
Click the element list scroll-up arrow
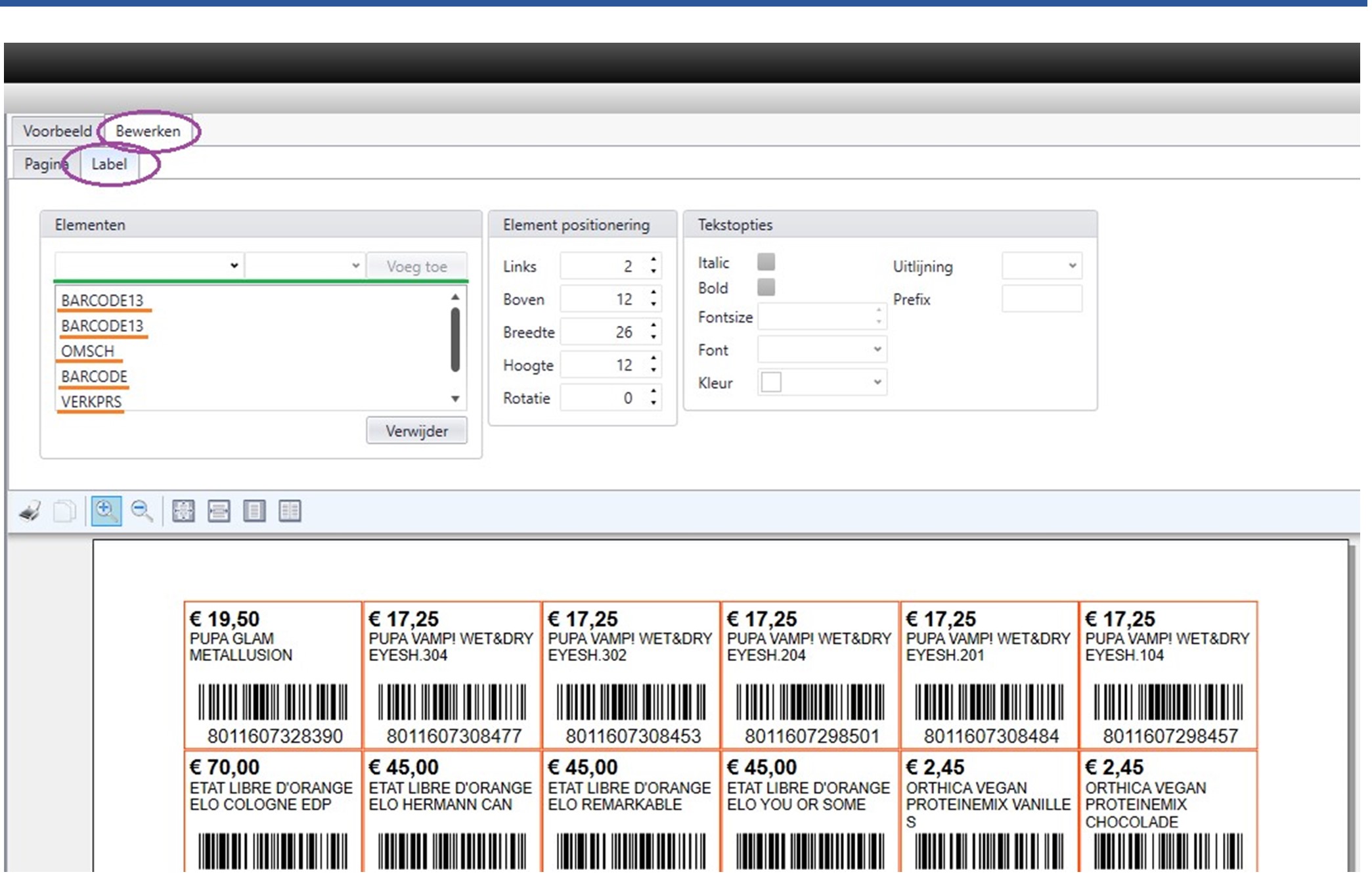pos(455,297)
